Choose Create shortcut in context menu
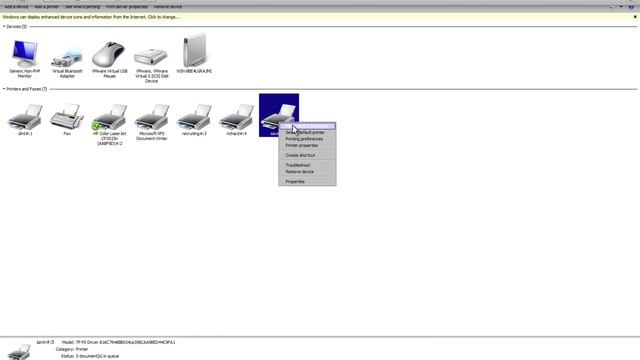Viewport: 640px width, 360px height. pos(307,156)
